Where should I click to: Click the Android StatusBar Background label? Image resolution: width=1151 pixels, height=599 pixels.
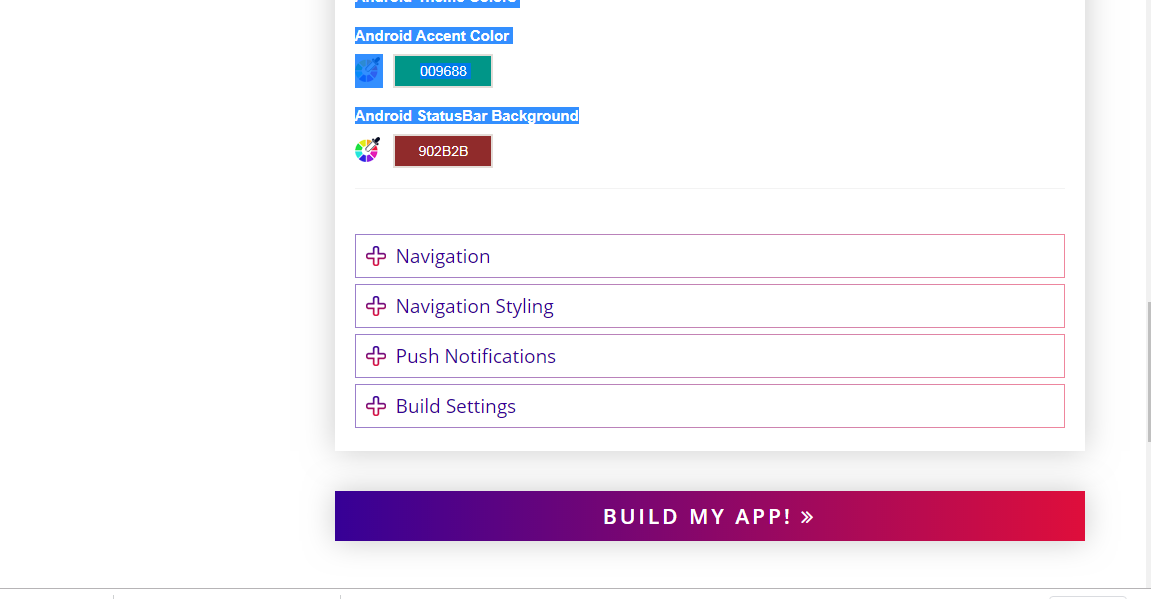(467, 116)
